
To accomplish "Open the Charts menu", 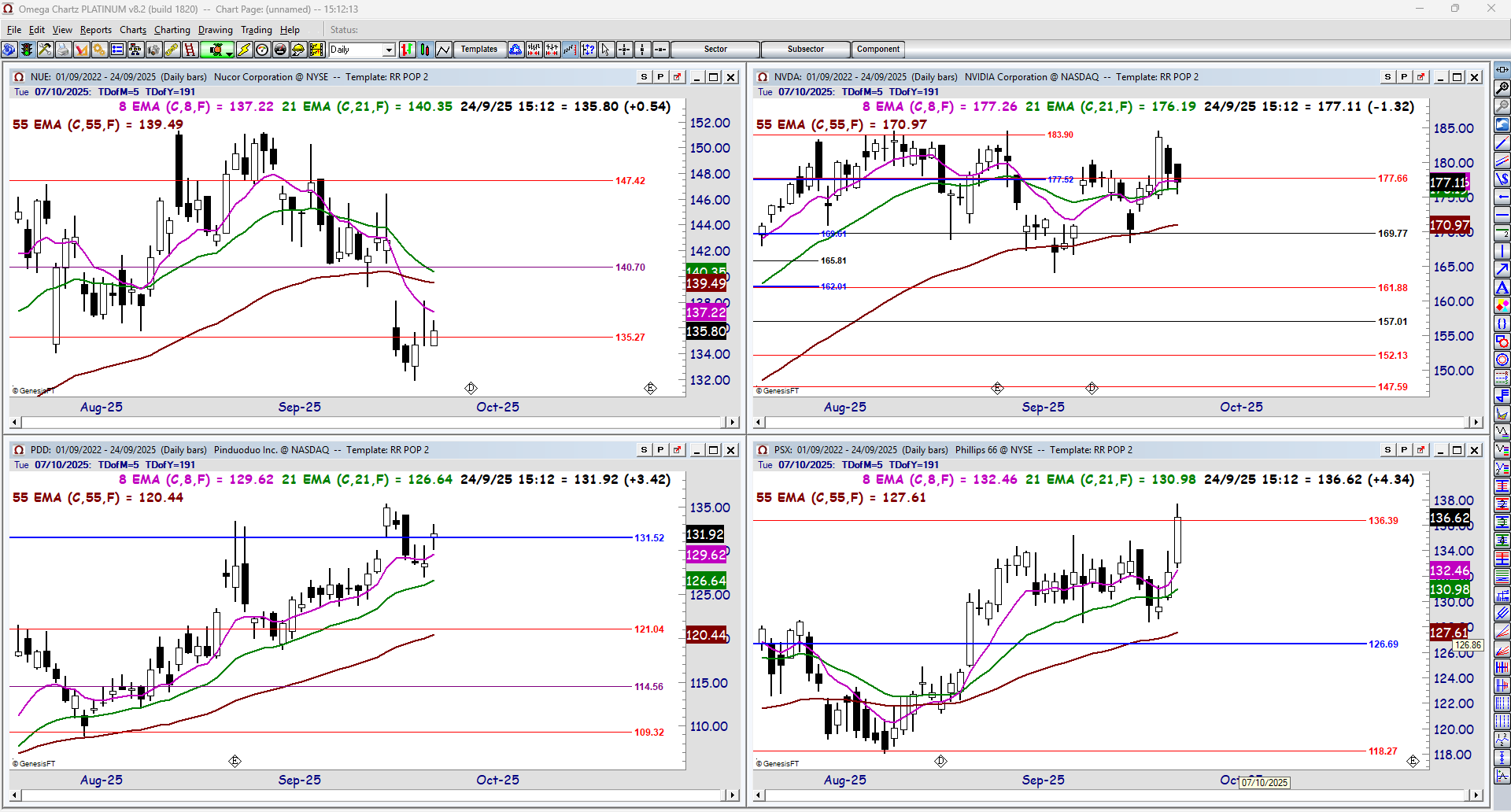I will pos(133,30).
